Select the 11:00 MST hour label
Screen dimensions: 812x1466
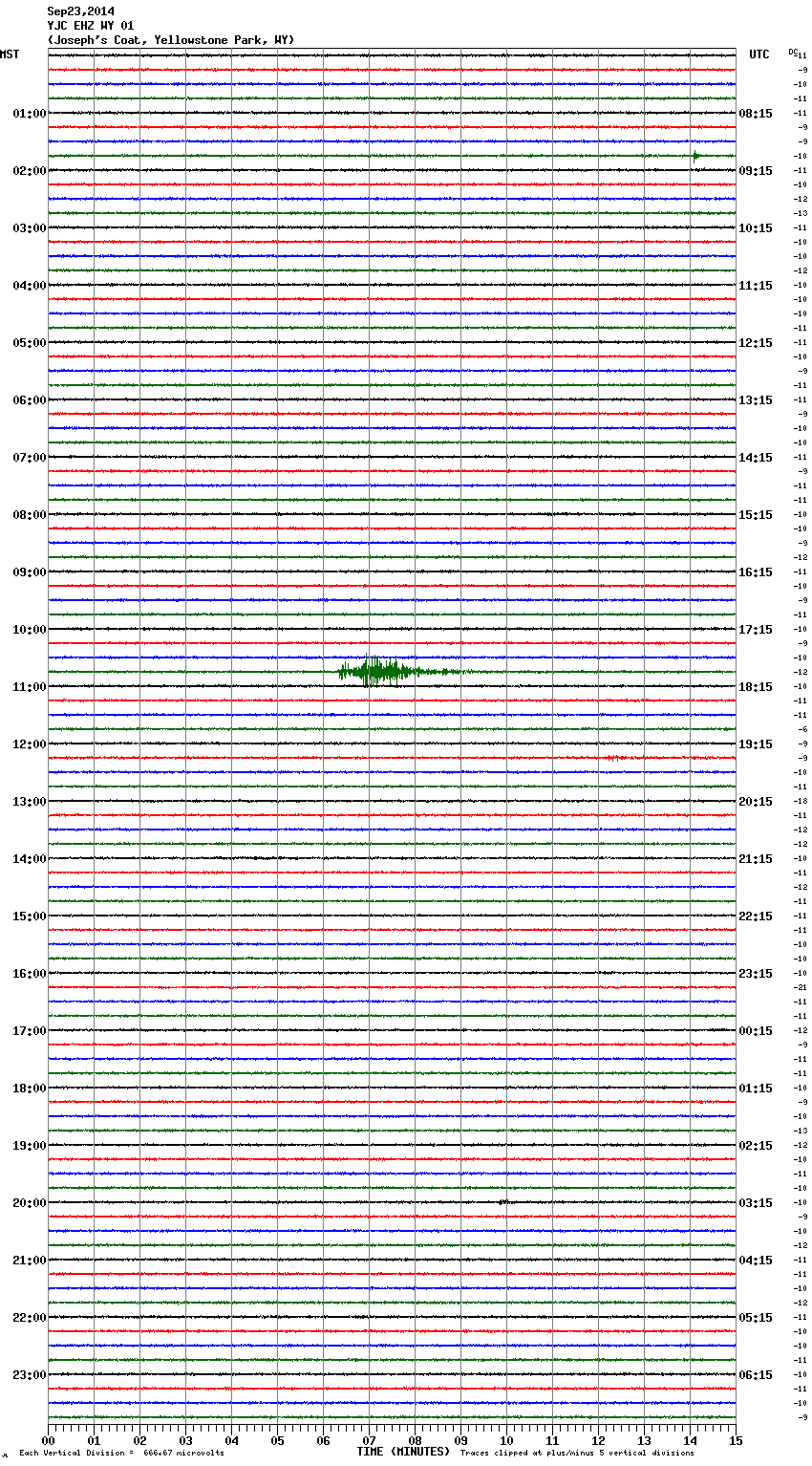point(30,687)
